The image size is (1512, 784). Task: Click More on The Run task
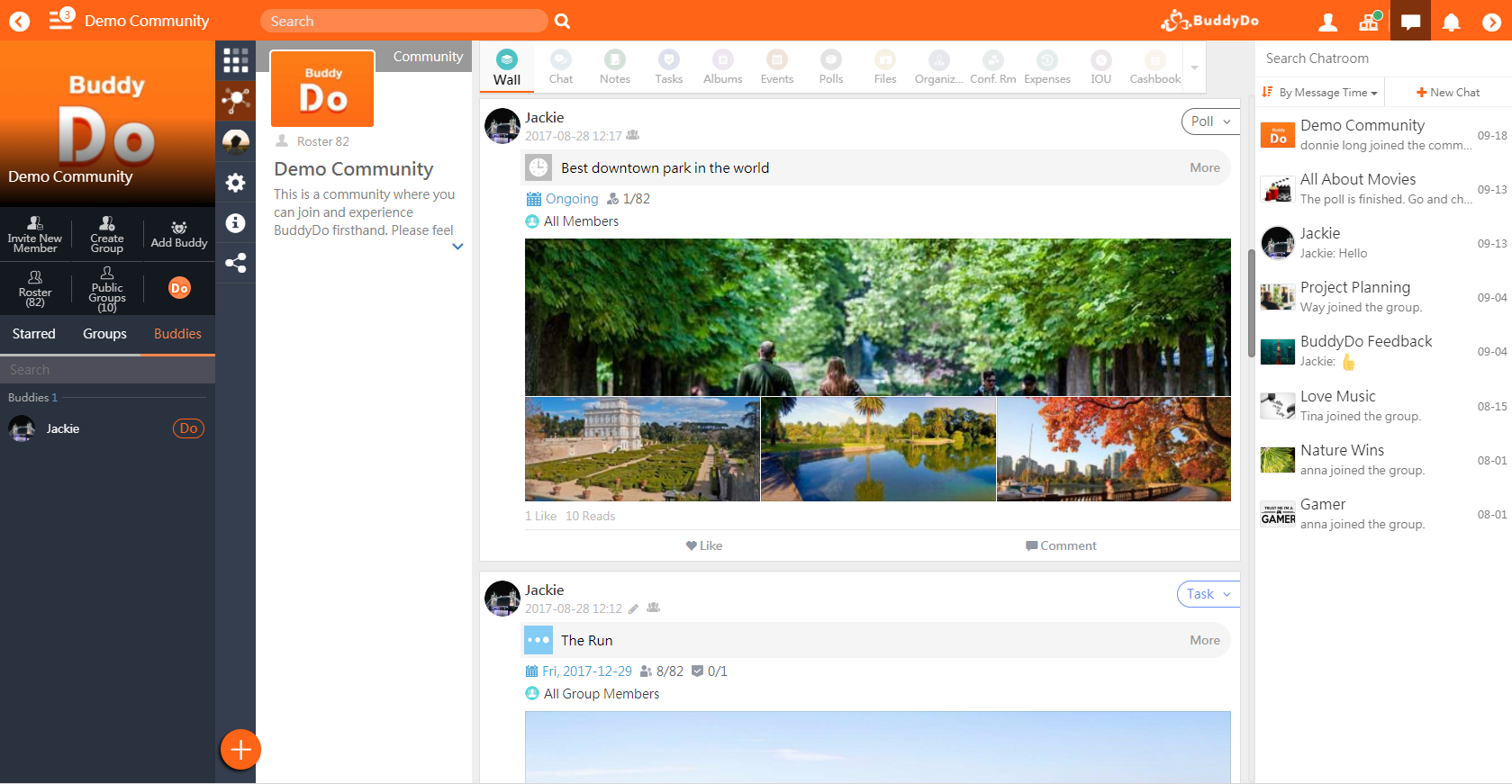coord(1205,640)
